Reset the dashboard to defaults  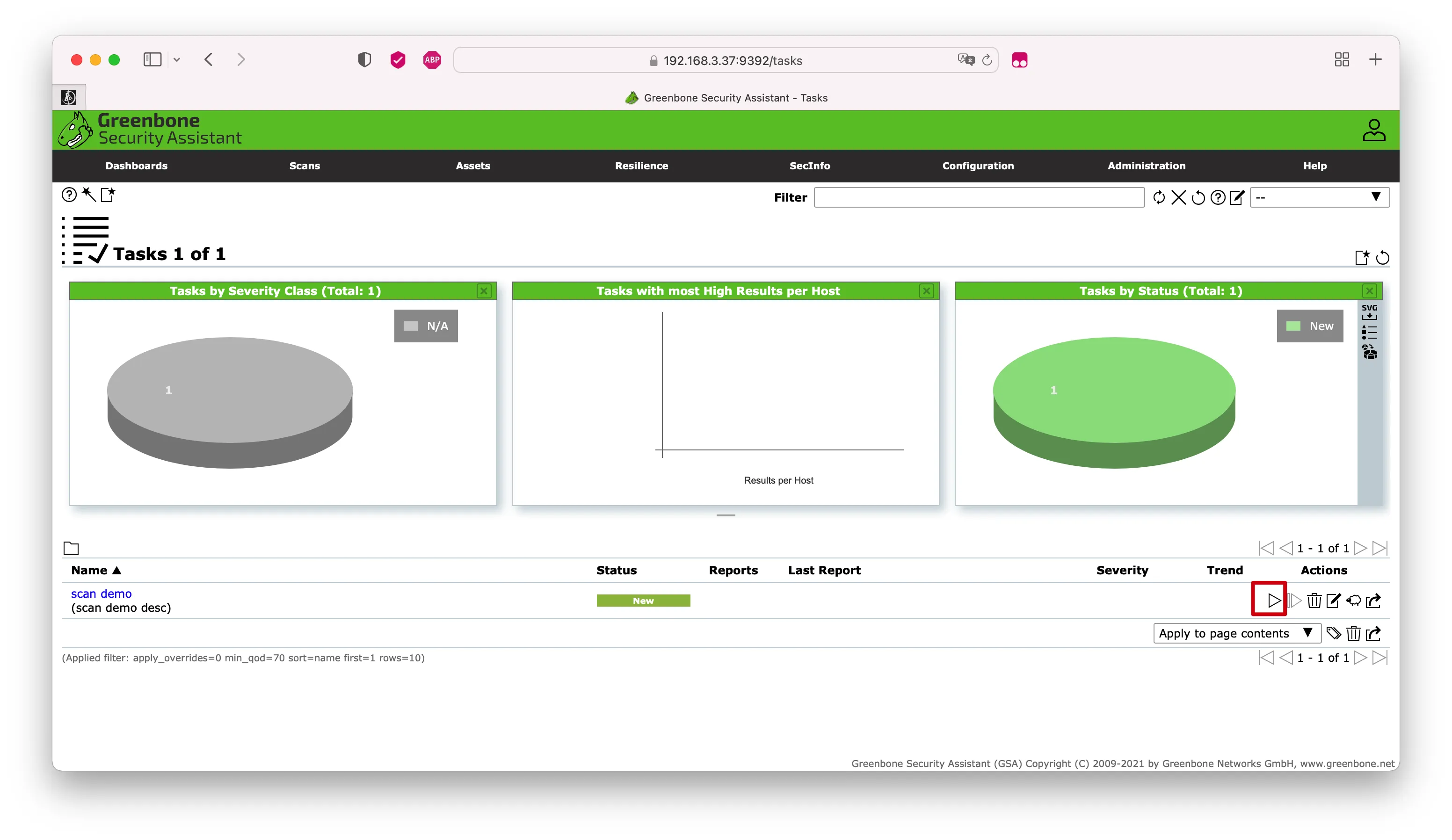click(x=1382, y=258)
